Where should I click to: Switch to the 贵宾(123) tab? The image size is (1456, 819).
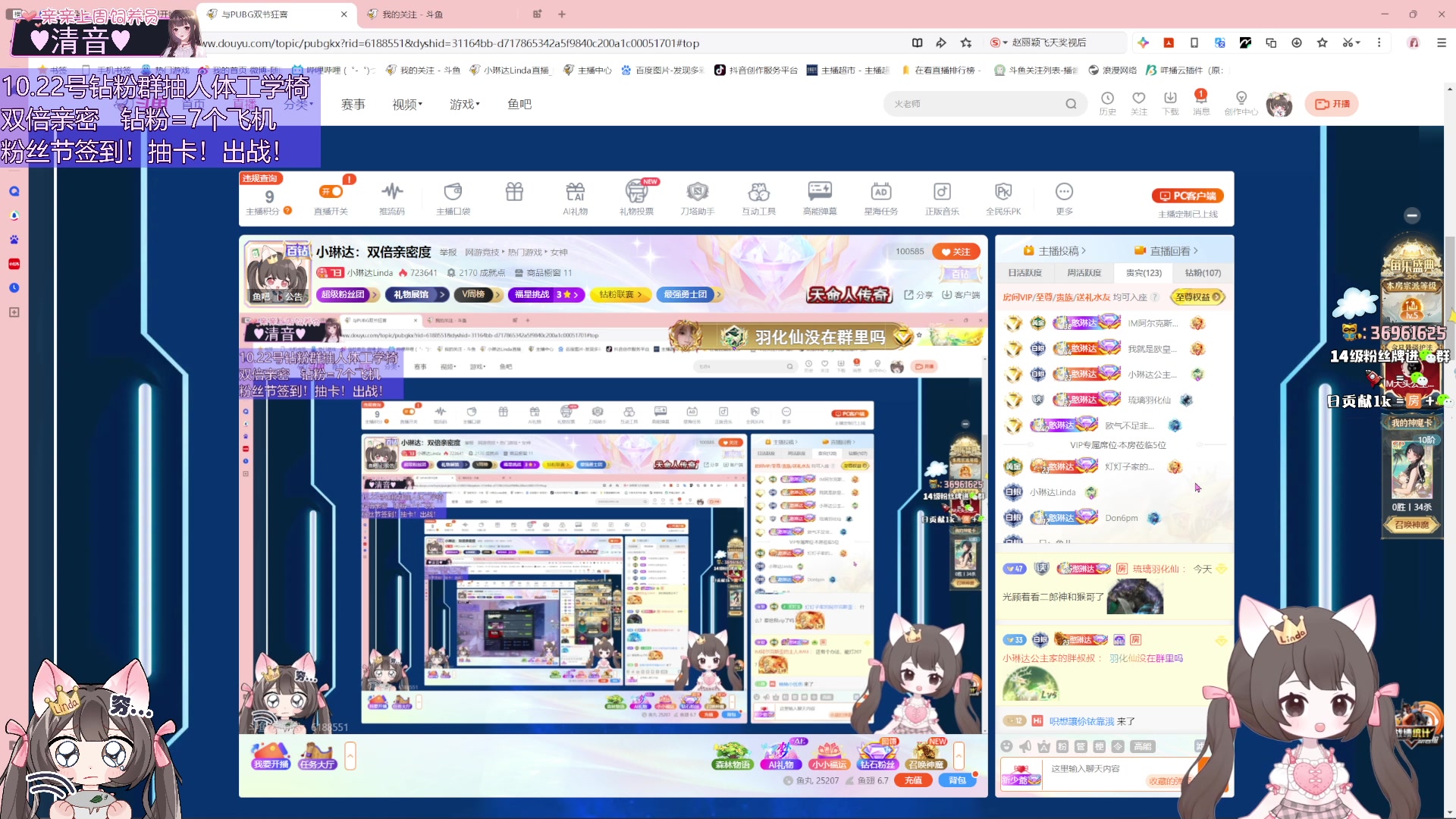1144,273
